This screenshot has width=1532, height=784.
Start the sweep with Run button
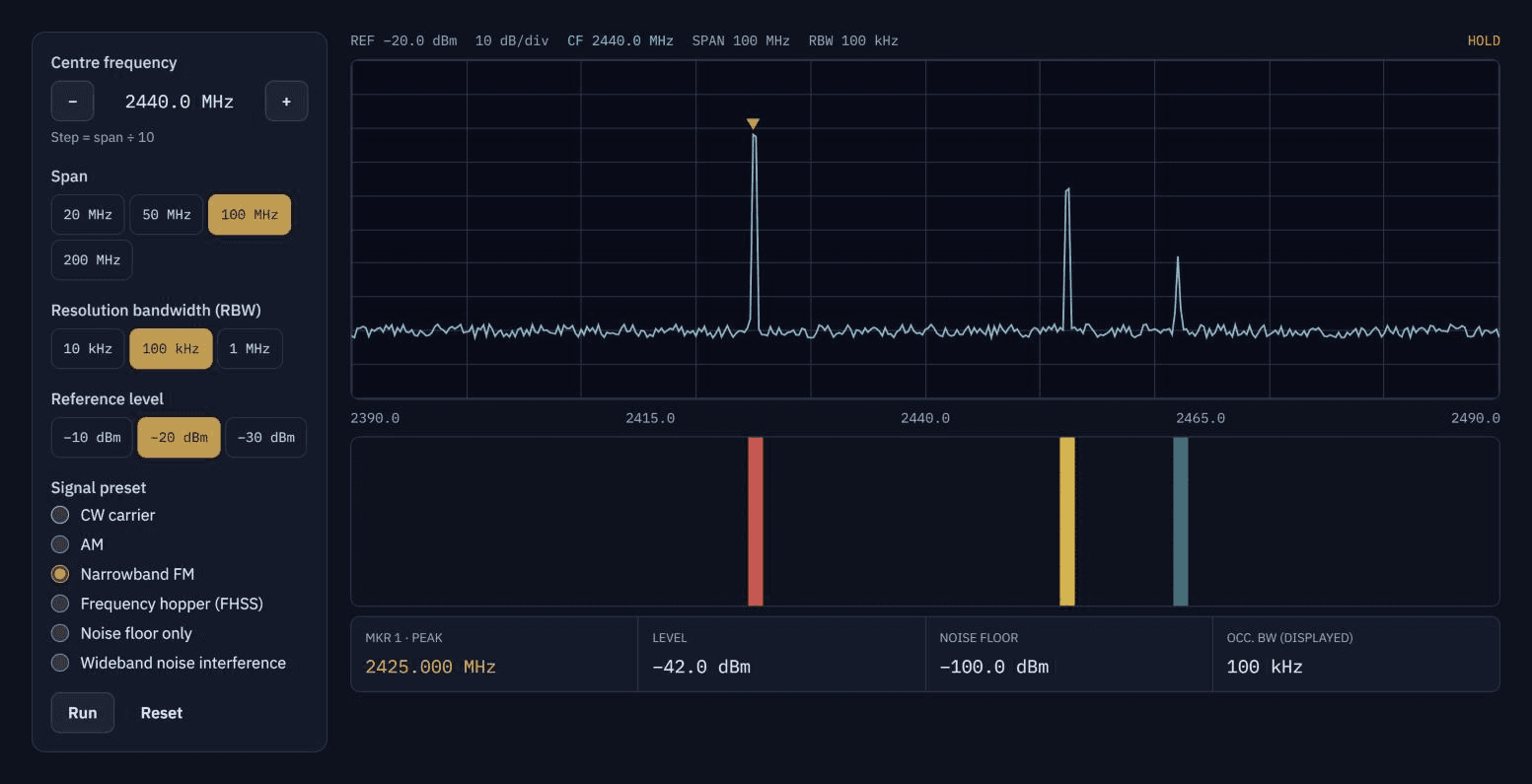(x=83, y=712)
